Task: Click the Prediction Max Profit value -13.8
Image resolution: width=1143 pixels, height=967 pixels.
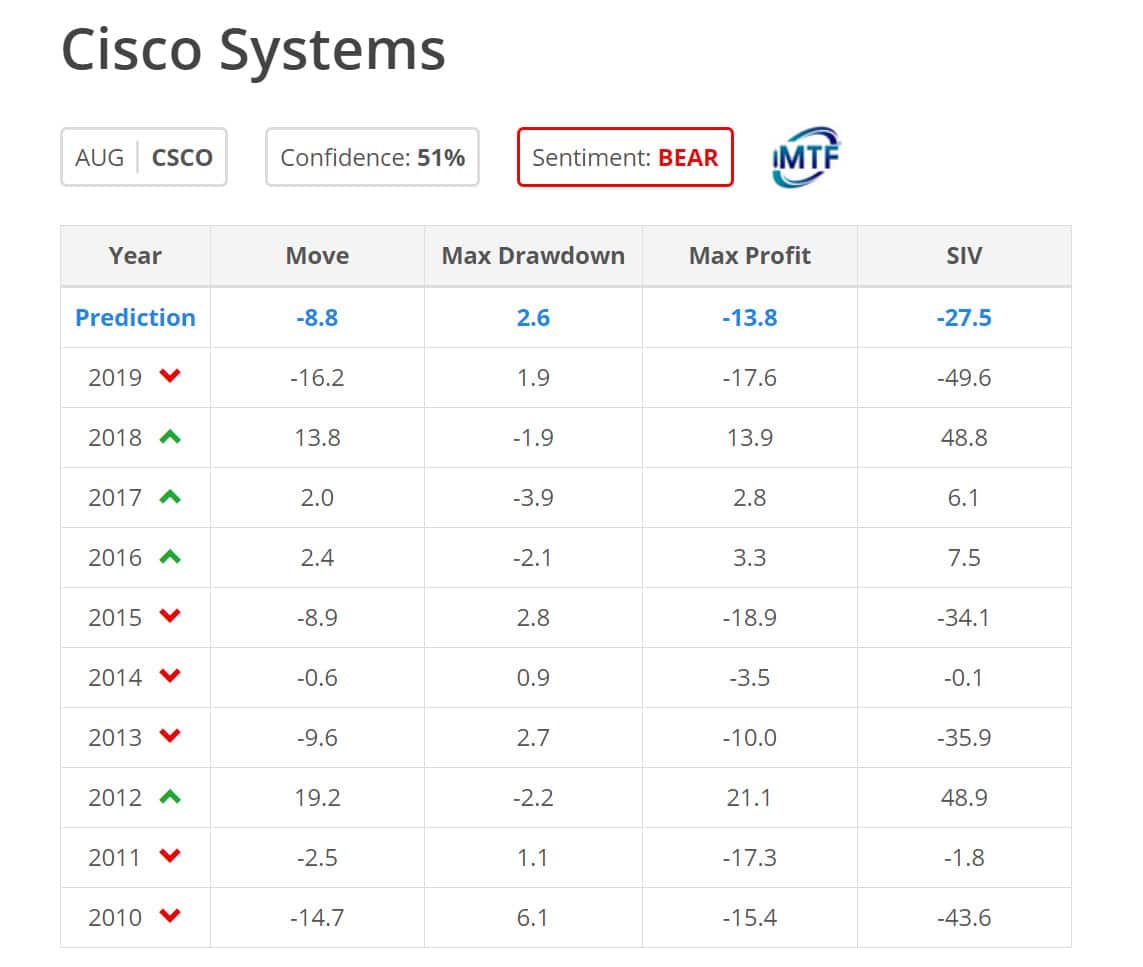Action: coord(750,318)
